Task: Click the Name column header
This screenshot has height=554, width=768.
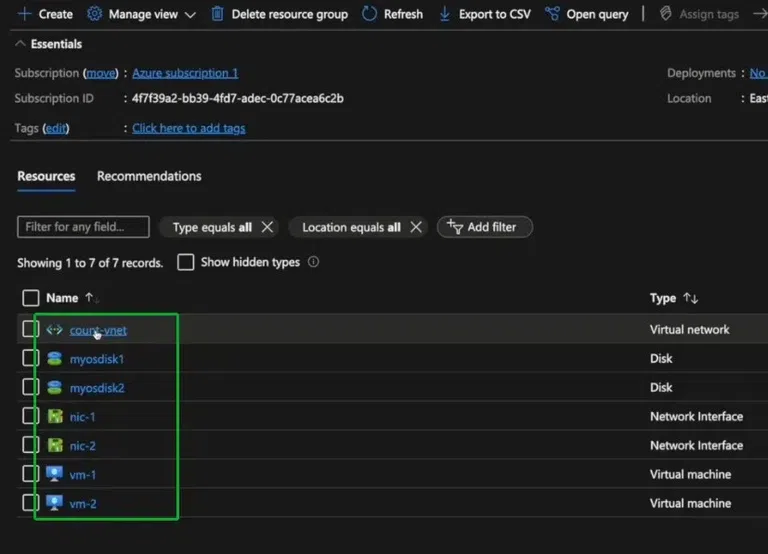Action: click(x=62, y=298)
